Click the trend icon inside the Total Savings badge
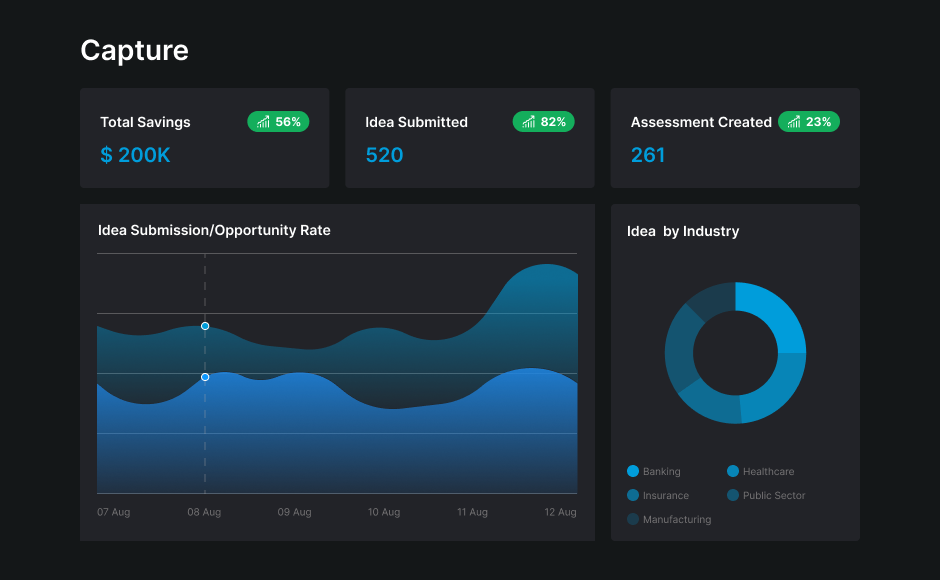This screenshot has height=580, width=940. pyautogui.click(x=262, y=121)
